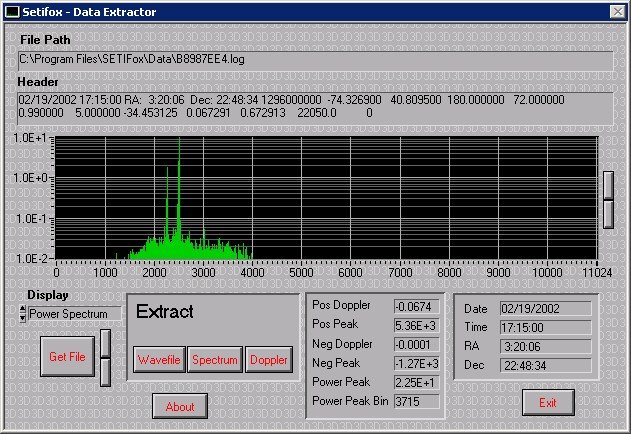The image size is (631, 434).
Task: Close the Setifox window
Action: 618,12
